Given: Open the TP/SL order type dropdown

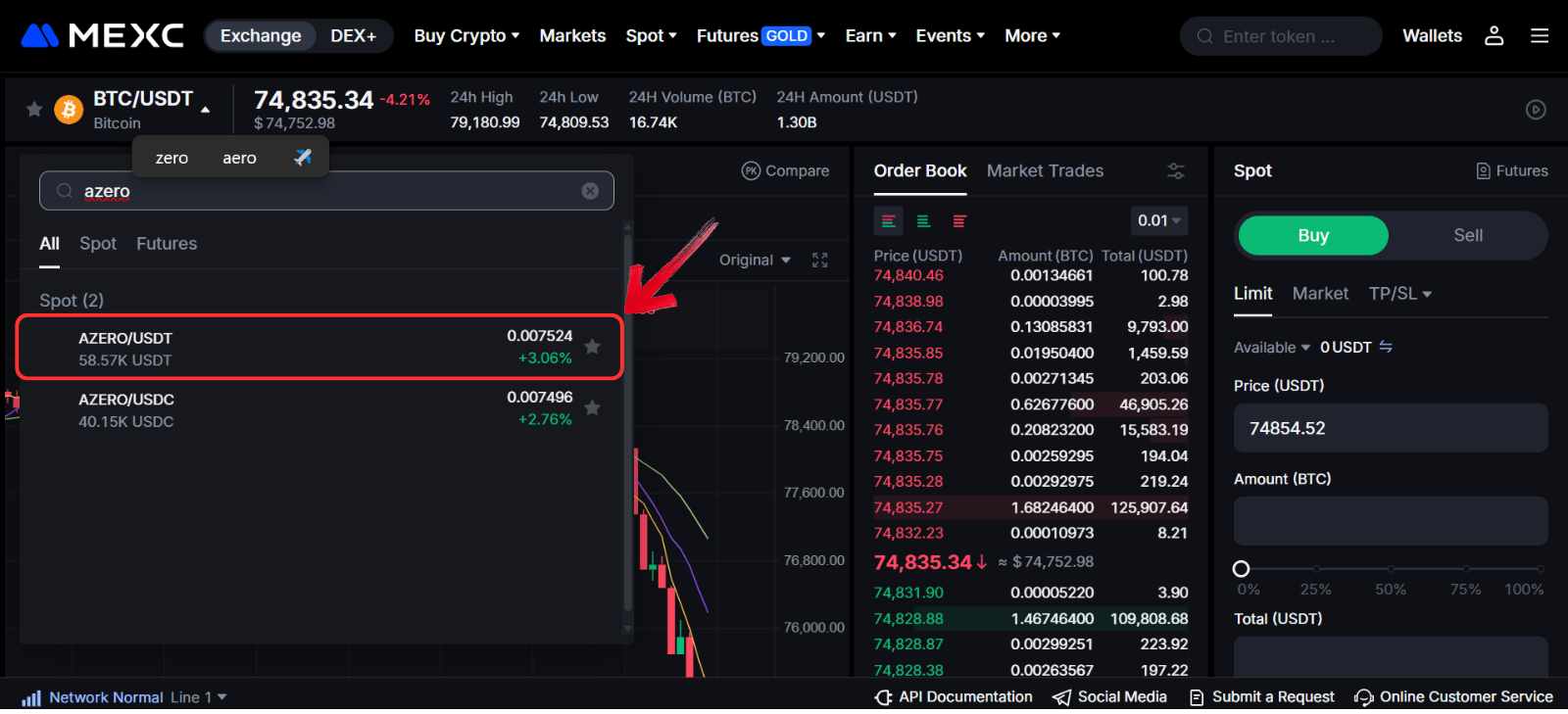Looking at the screenshot, I should click(x=1399, y=294).
